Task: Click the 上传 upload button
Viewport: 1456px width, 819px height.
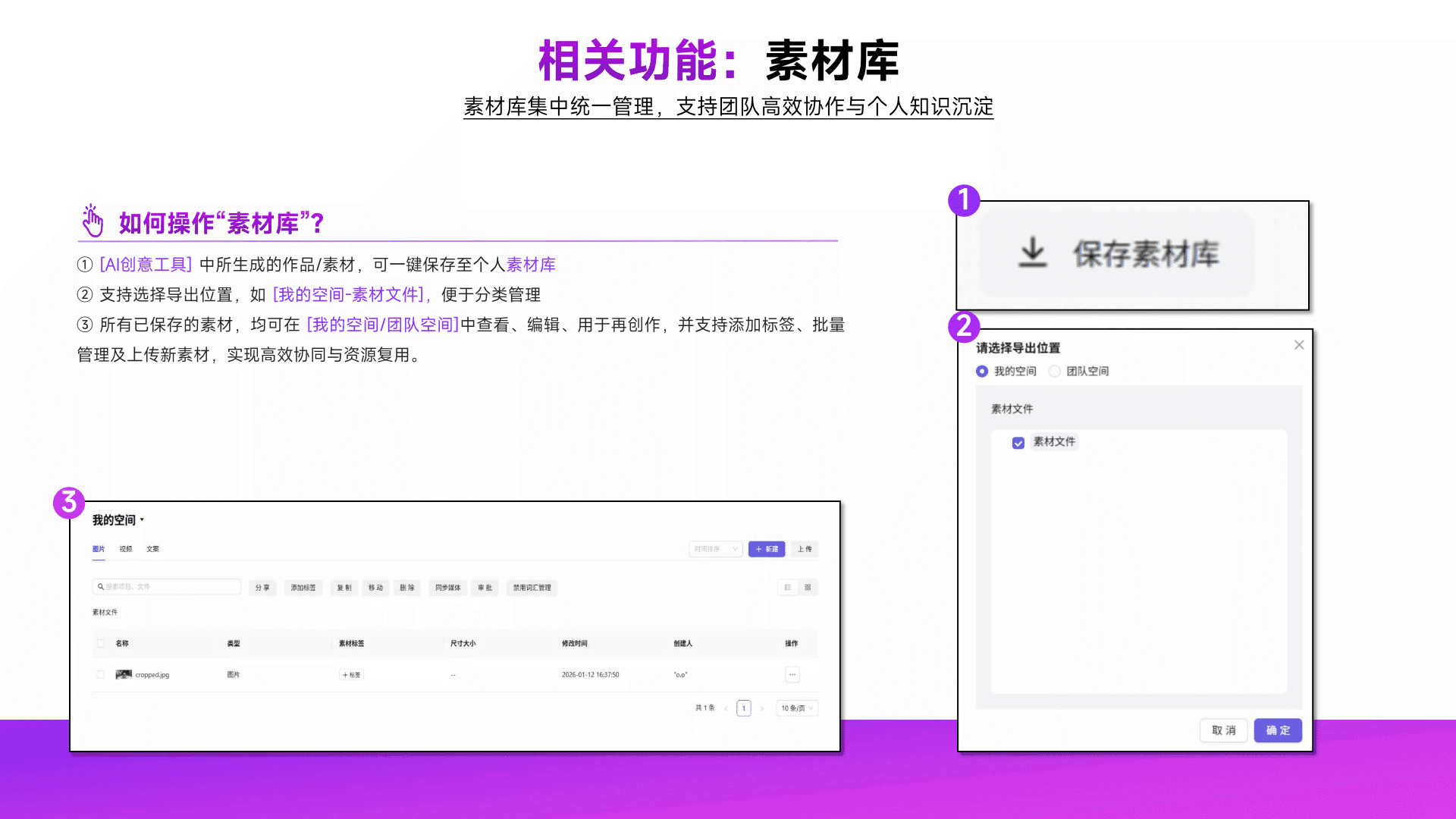Action: (805, 549)
